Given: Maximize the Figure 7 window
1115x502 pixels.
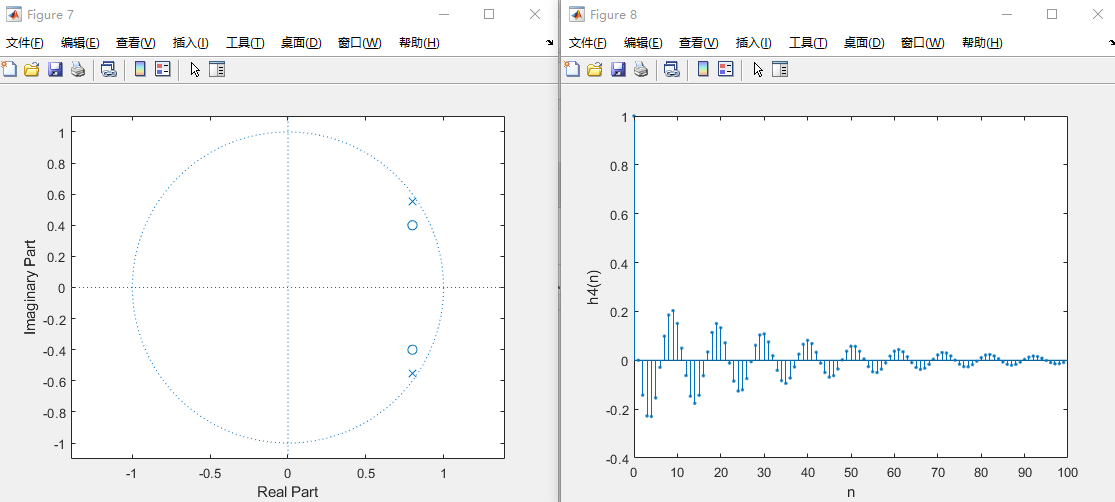Looking at the screenshot, I should tap(489, 14).
